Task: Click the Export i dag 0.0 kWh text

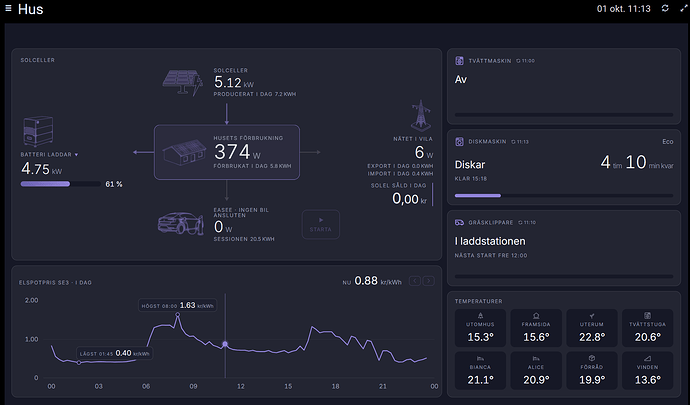Action: click(400, 166)
